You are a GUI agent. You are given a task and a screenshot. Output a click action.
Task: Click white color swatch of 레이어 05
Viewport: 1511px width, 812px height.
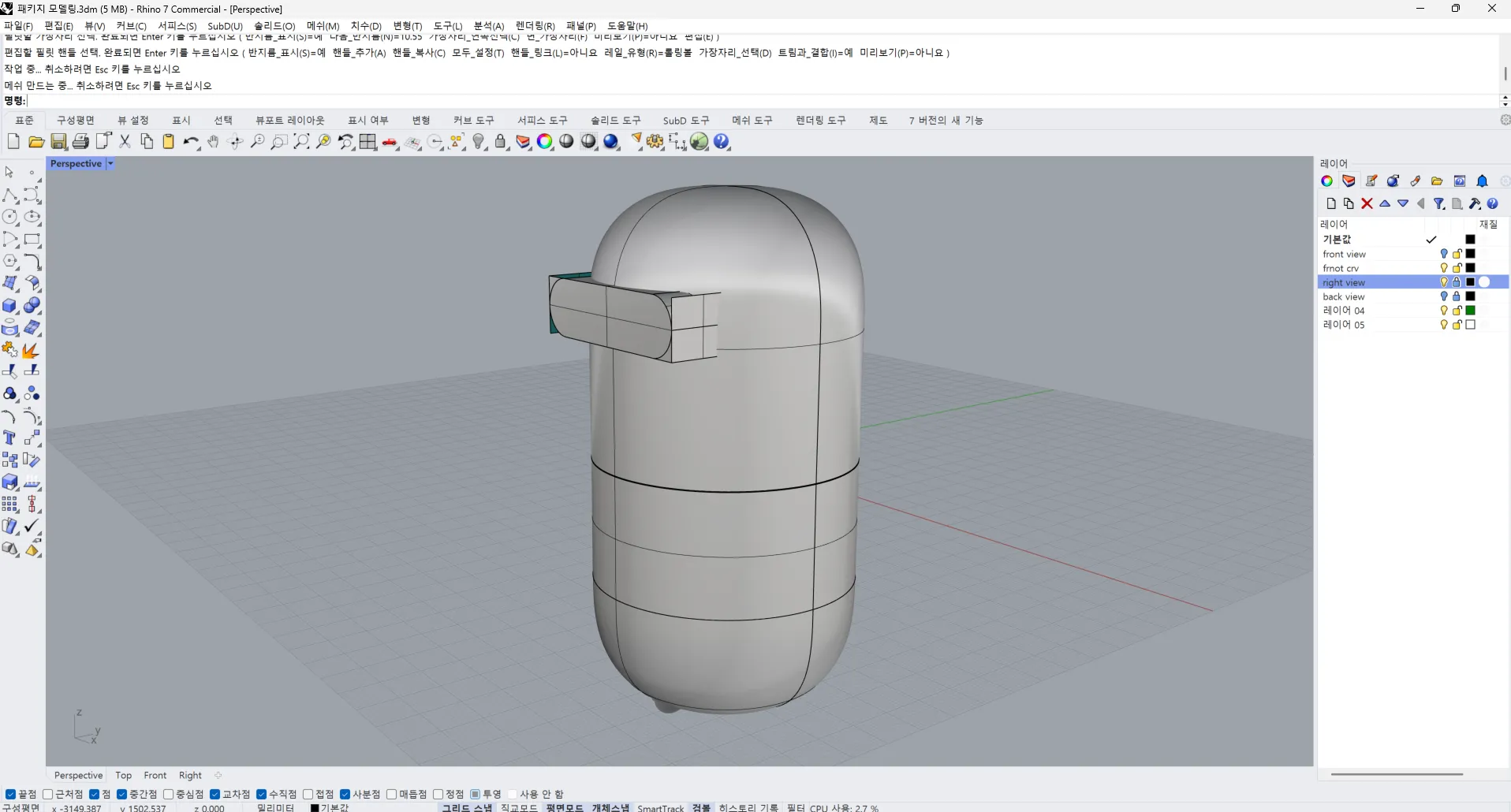(x=1470, y=325)
